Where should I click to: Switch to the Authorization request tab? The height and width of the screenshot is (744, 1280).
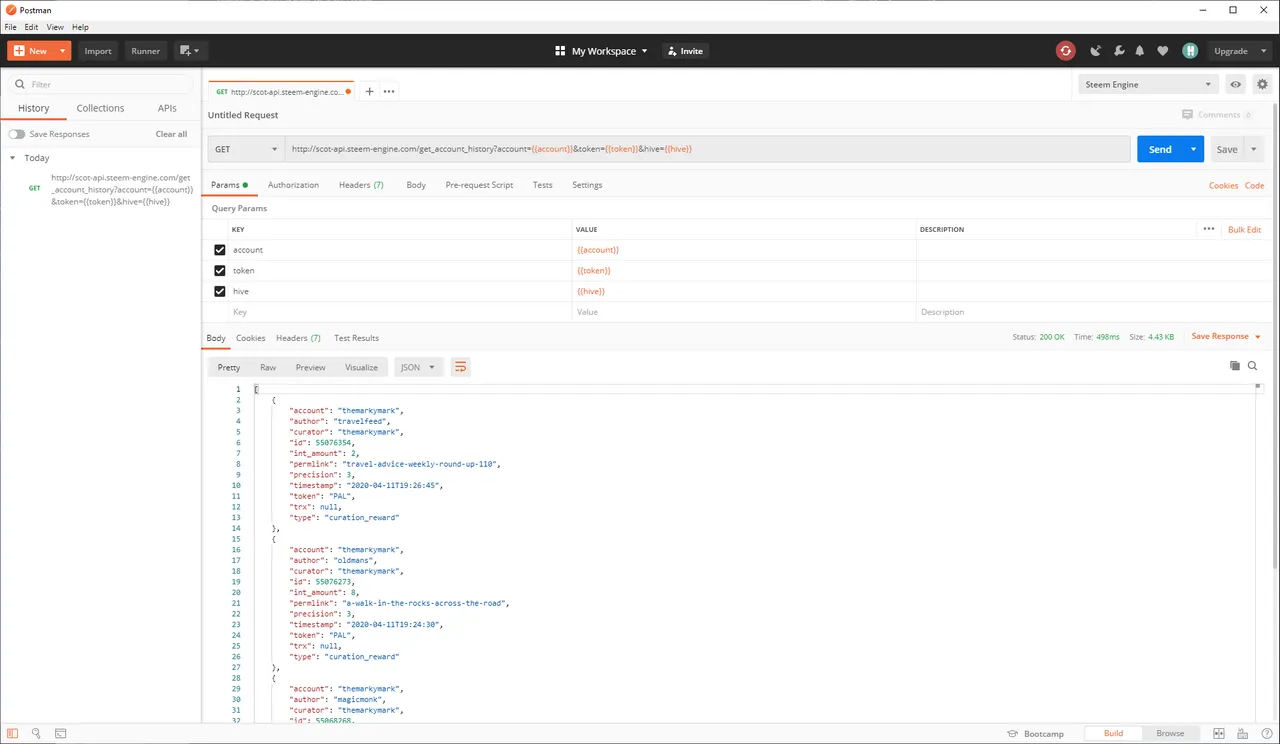(293, 185)
